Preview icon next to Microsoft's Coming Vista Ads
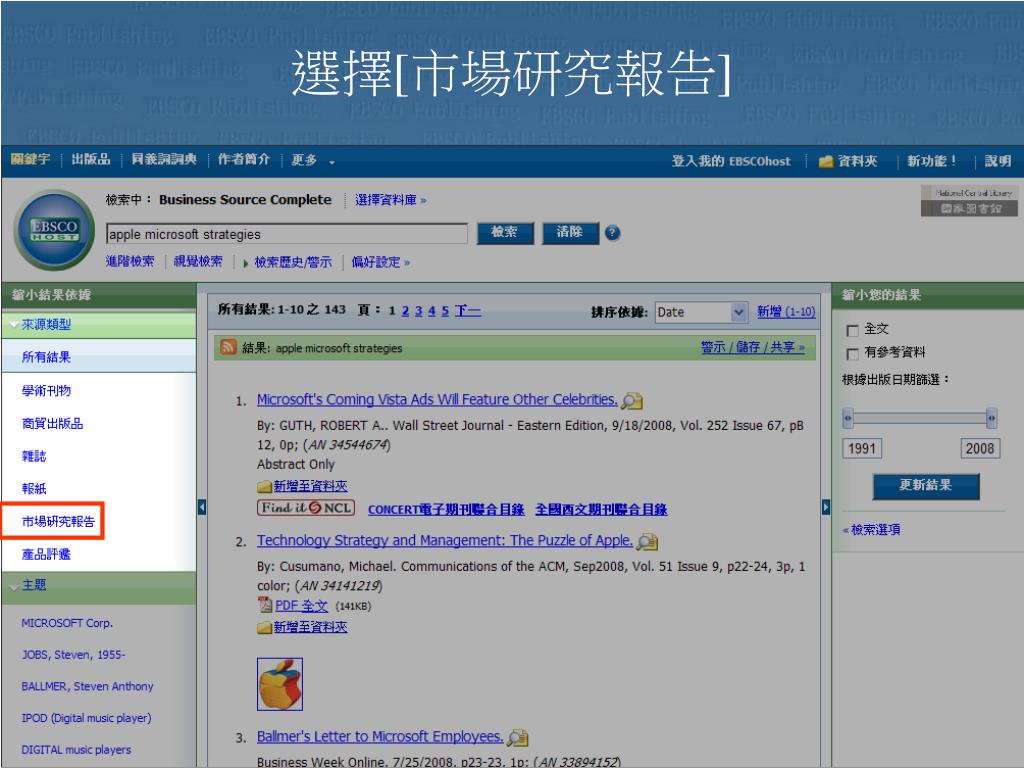This screenshot has width=1024, height=768. point(632,400)
